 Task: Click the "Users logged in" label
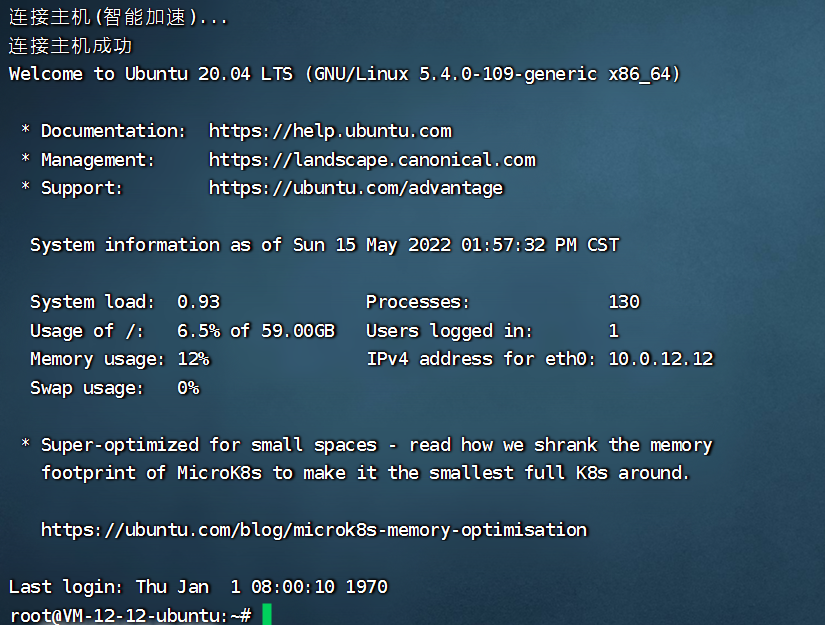(x=449, y=331)
